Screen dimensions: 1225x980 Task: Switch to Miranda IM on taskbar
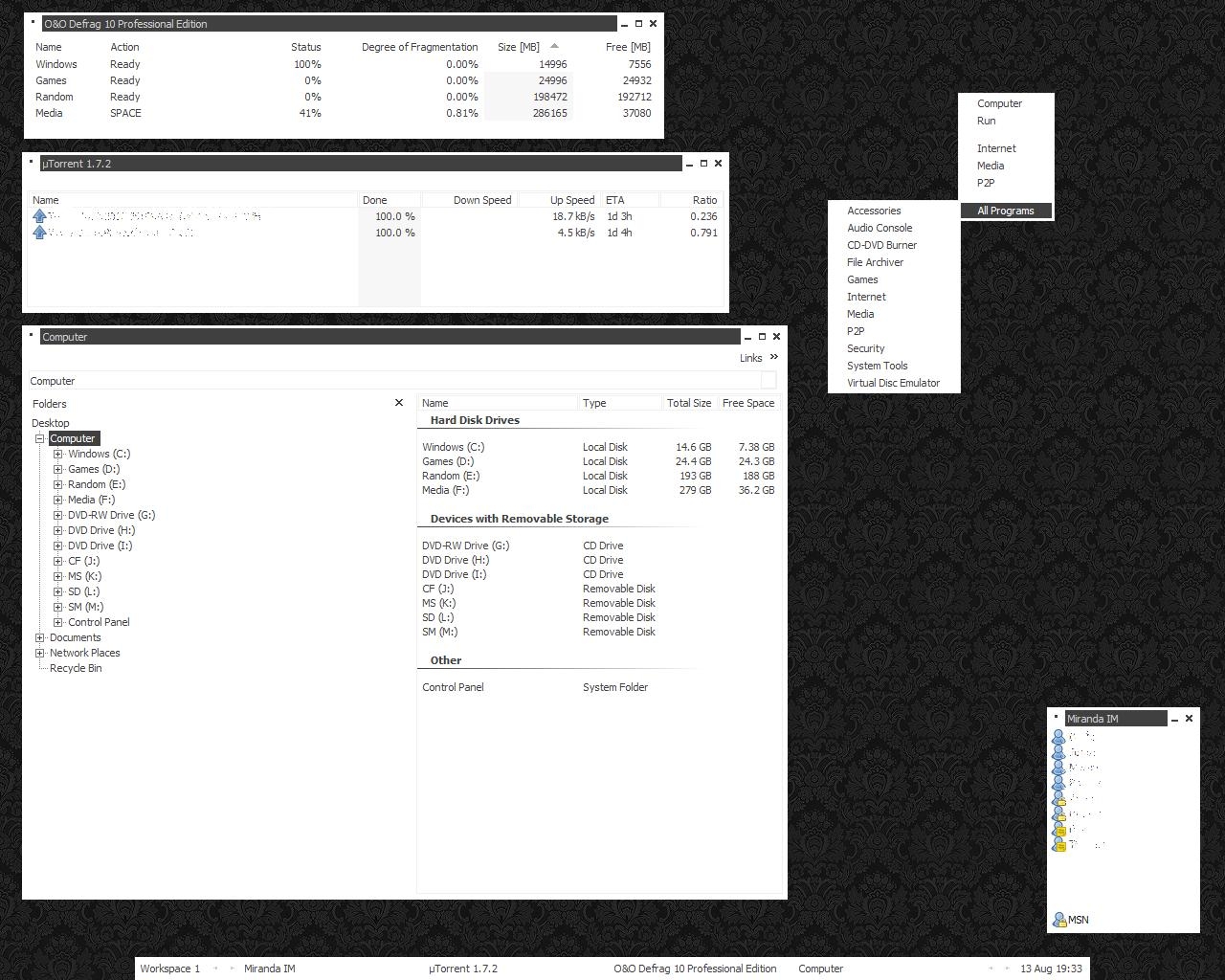[269, 969]
